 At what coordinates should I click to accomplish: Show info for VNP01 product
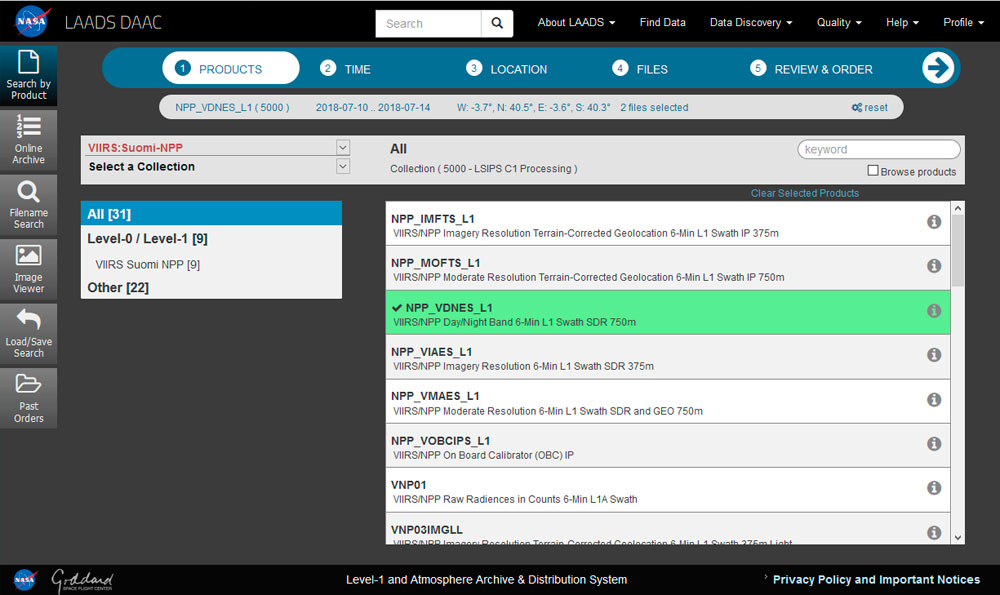coord(934,487)
